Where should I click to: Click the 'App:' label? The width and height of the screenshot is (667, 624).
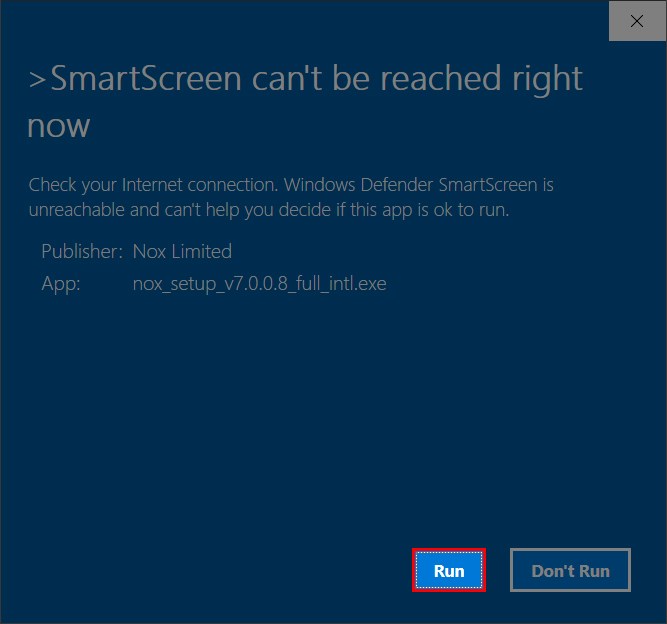tap(61, 284)
